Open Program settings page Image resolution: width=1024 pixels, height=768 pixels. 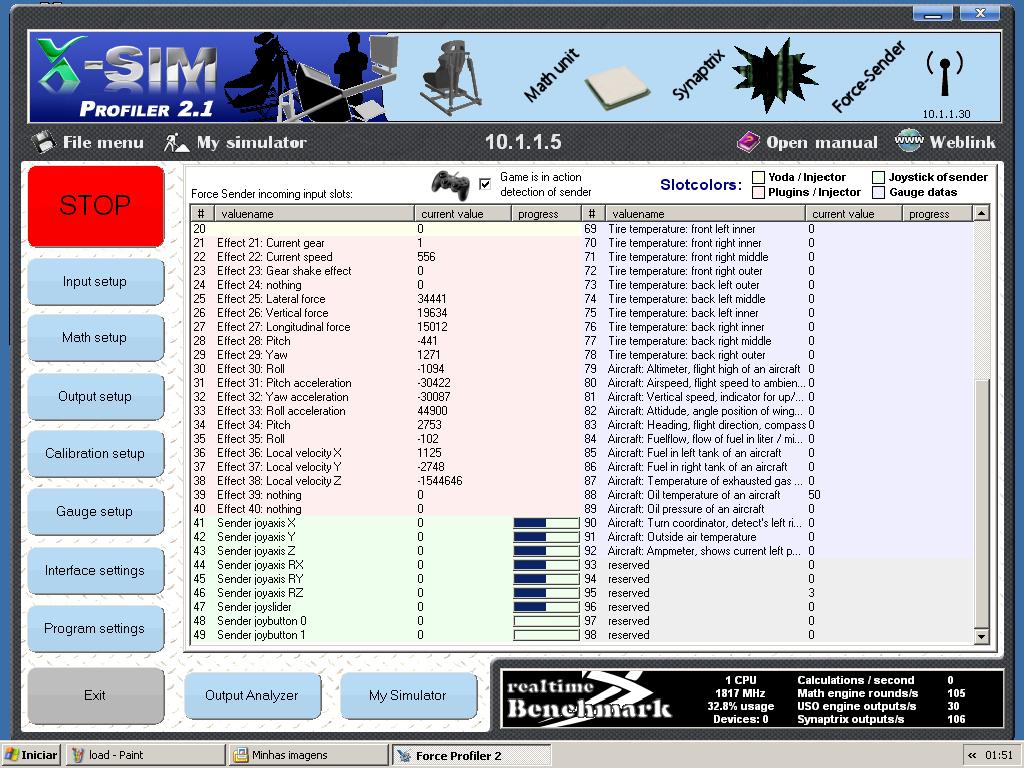(x=95, y=628)
